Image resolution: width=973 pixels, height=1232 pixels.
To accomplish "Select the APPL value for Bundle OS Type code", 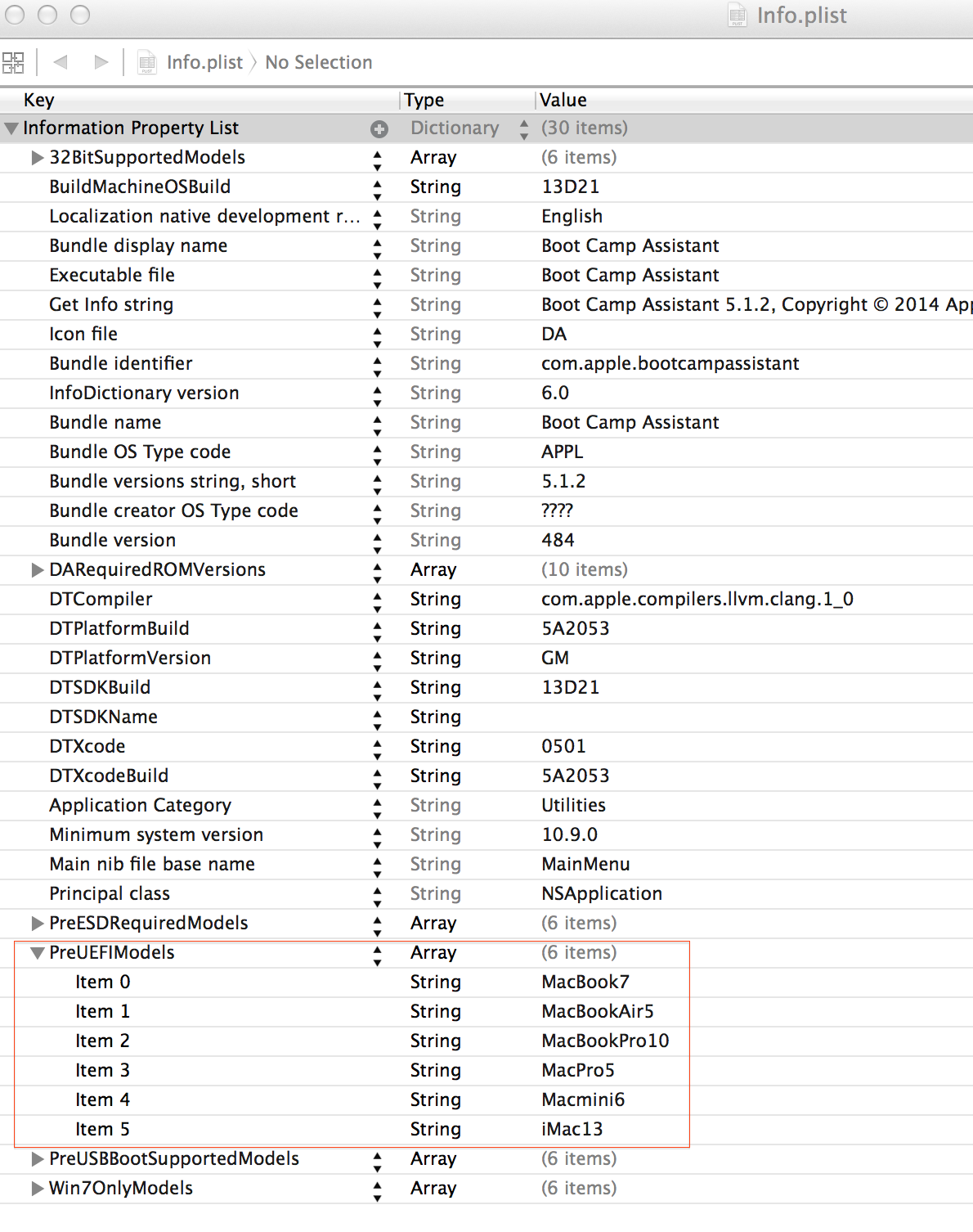I will click(563, 452).
